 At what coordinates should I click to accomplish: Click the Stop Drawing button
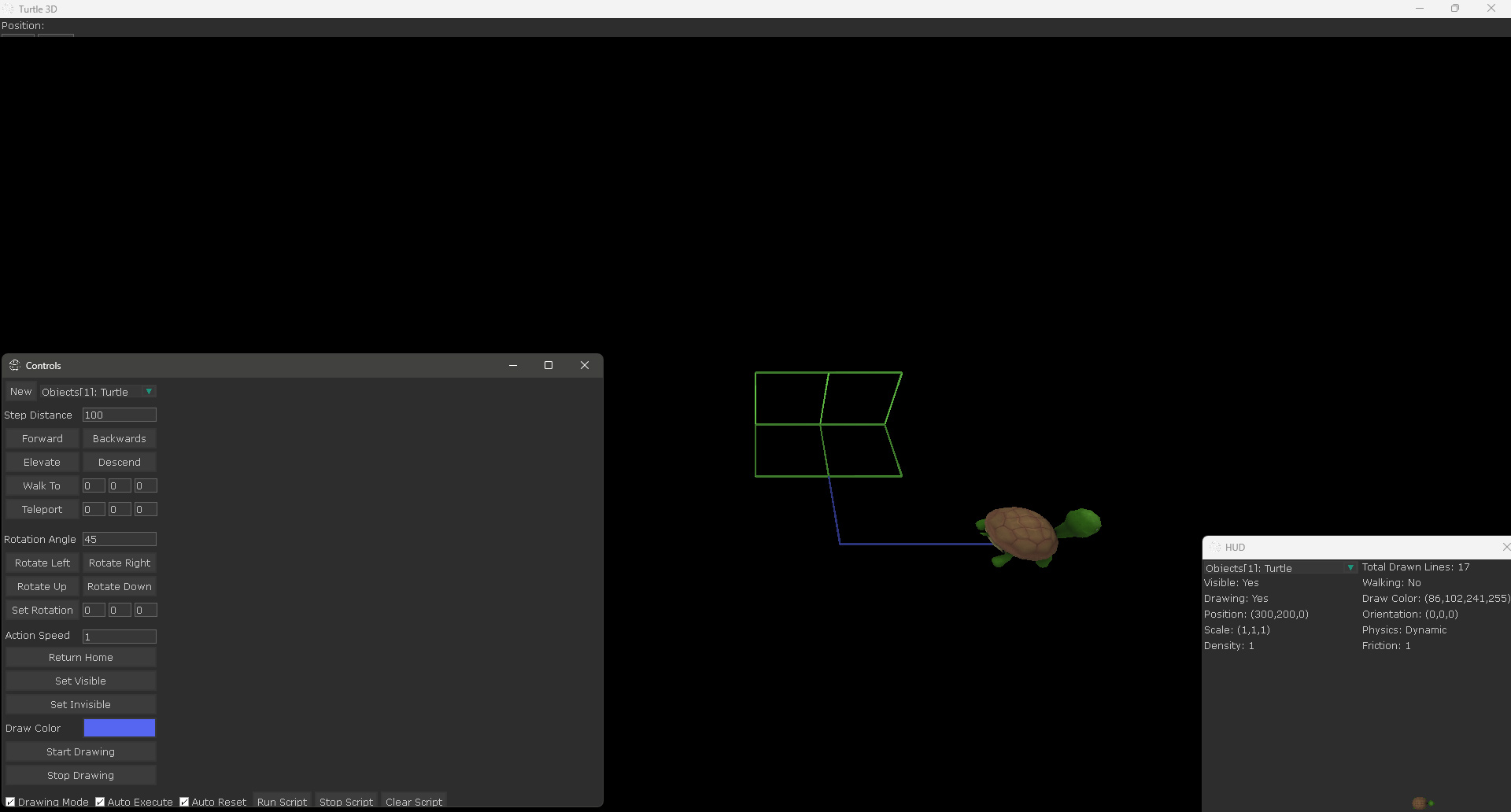81,776
